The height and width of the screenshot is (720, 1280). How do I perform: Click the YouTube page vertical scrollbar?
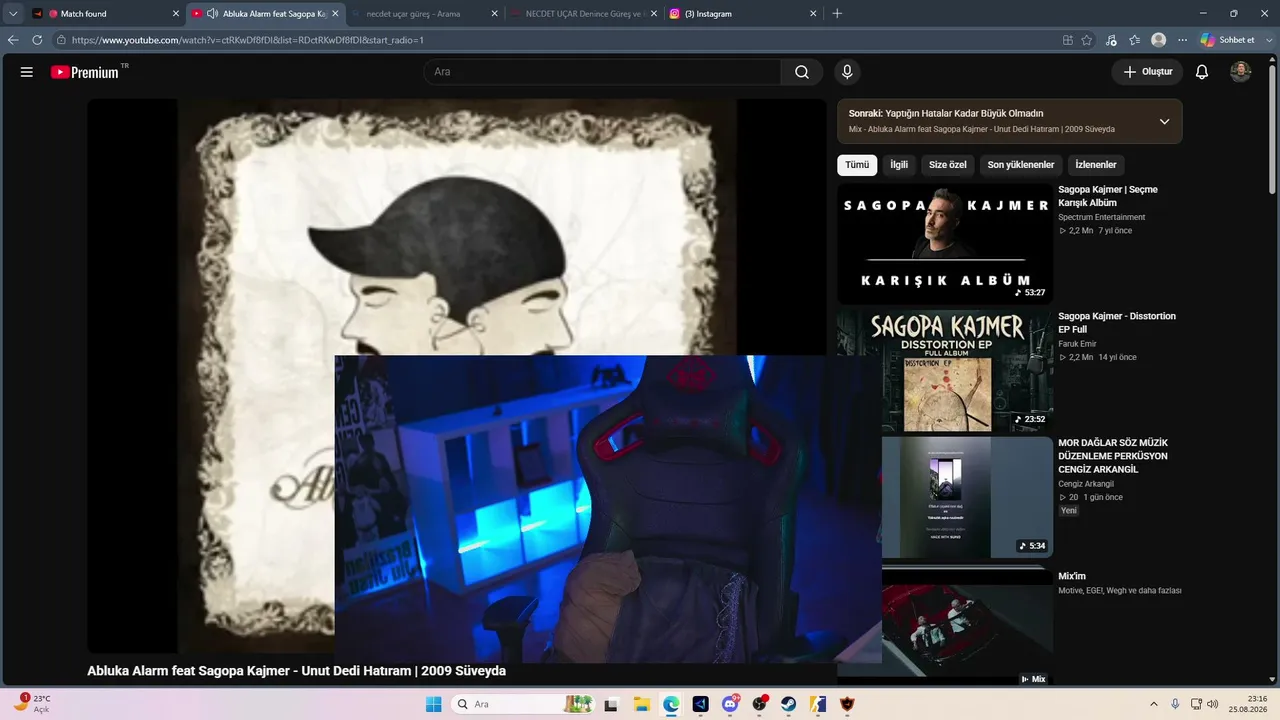(x=1273, y=130)
